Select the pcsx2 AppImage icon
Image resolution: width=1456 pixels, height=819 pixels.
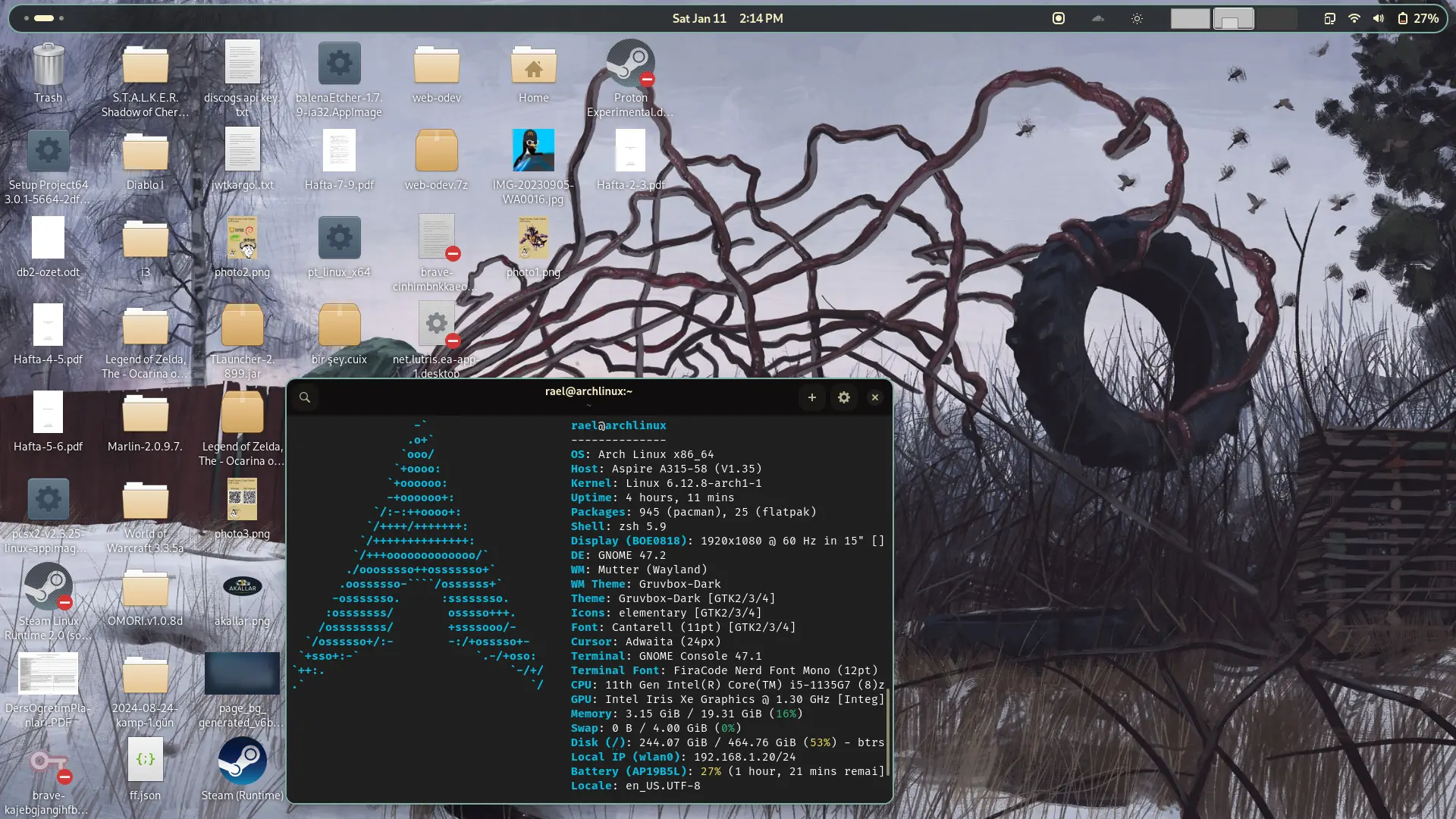tap(48, 499)
